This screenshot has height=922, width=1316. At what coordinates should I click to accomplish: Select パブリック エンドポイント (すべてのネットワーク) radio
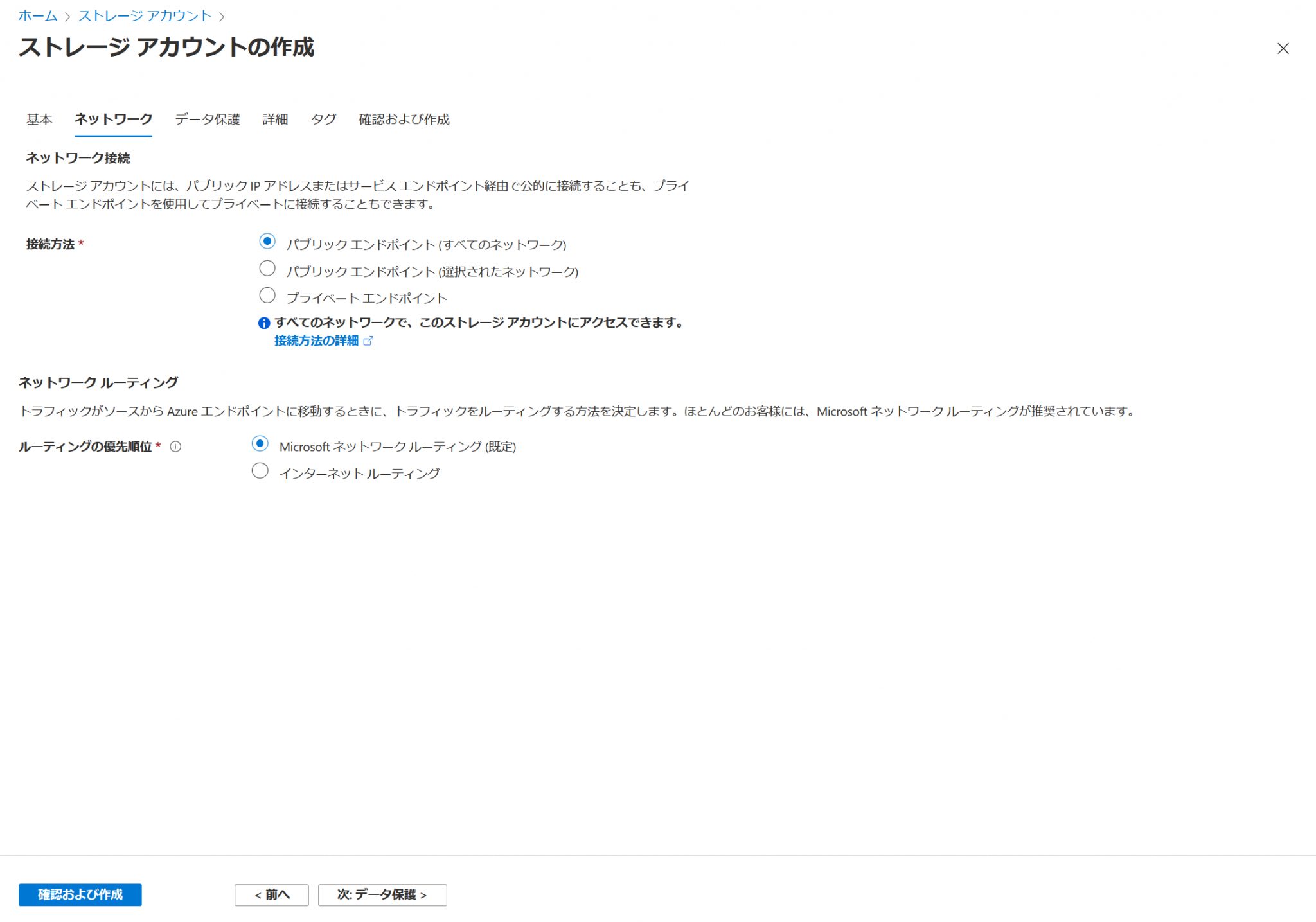pyautogui.click(x=267, y=241)
